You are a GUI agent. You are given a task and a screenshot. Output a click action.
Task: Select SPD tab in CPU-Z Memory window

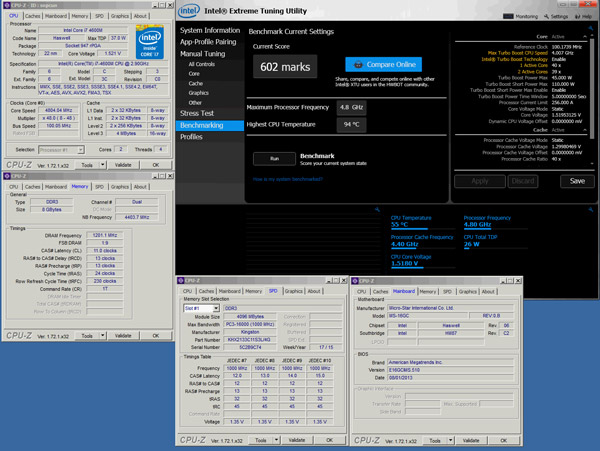(x=99, y=187)
